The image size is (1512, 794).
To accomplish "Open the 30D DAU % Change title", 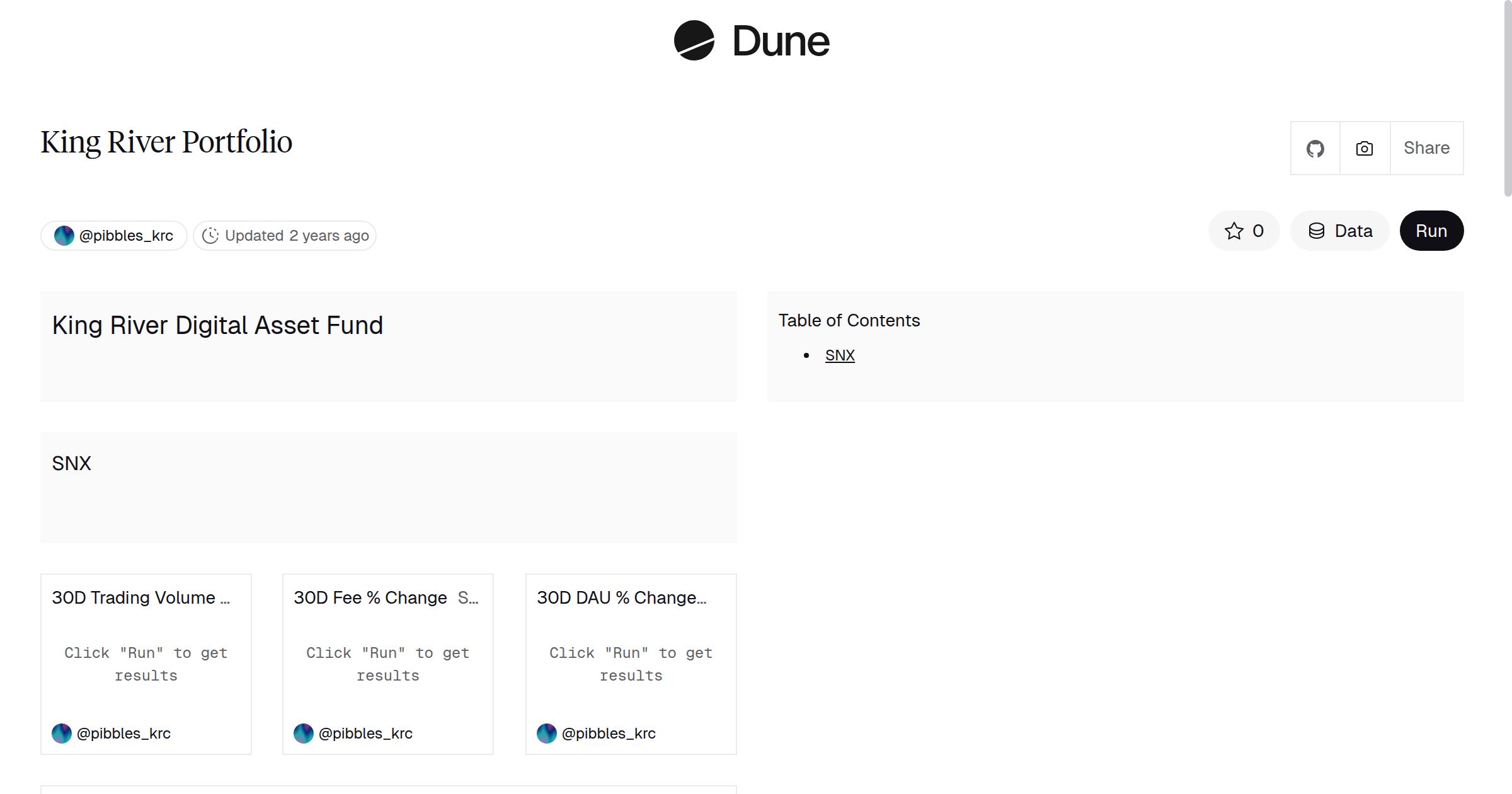I will click(x=621, y=597).
